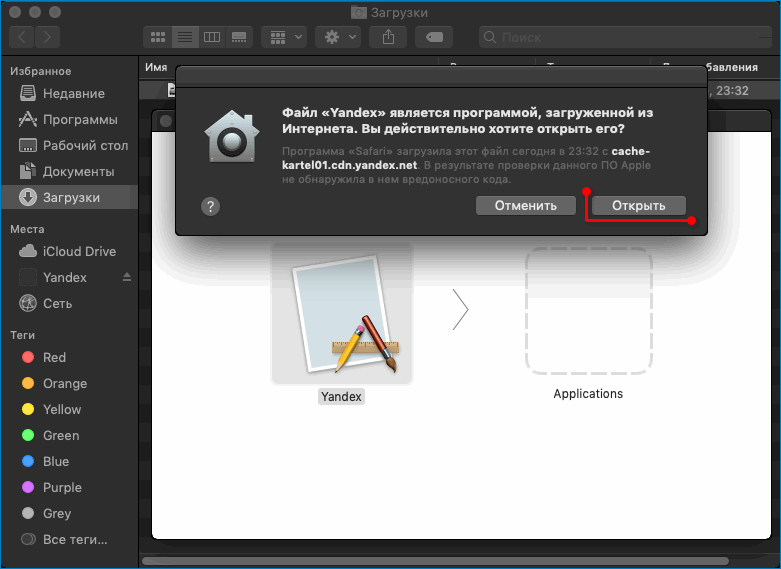
Task: Eject the Yandex volume
Action: (127, 277)
